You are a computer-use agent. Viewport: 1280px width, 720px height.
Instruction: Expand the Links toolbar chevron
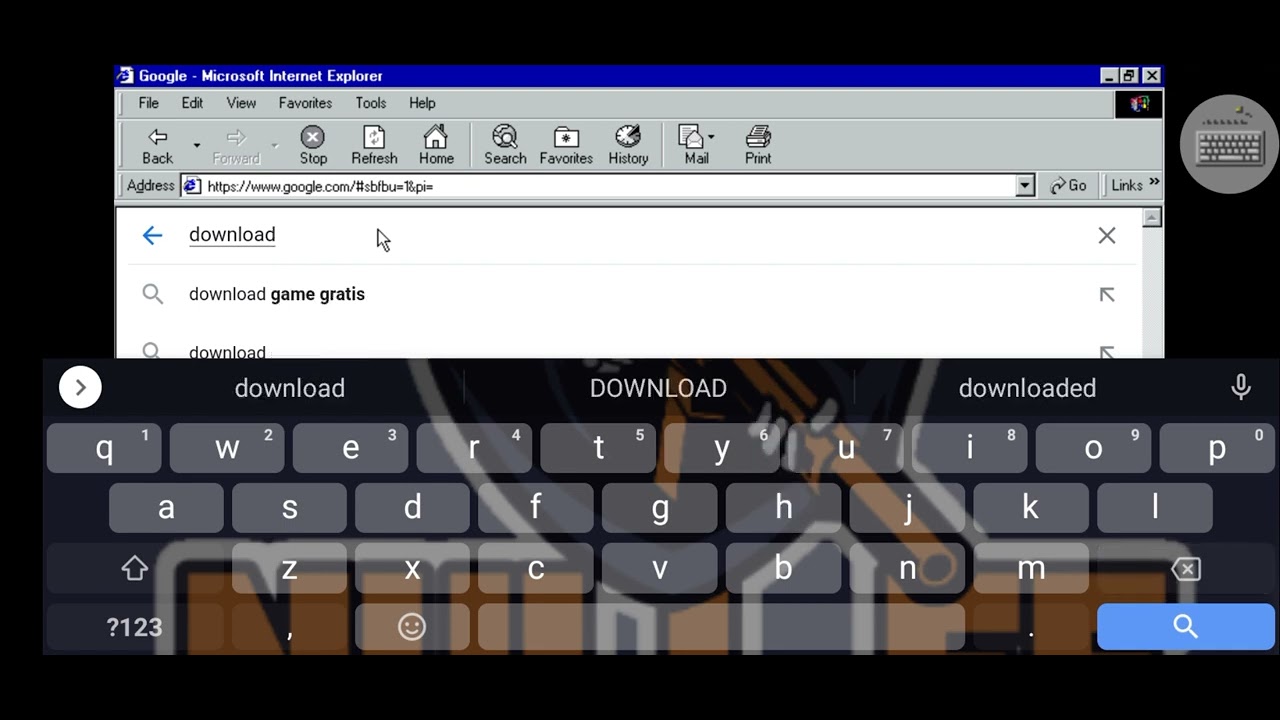[1154, 183]
